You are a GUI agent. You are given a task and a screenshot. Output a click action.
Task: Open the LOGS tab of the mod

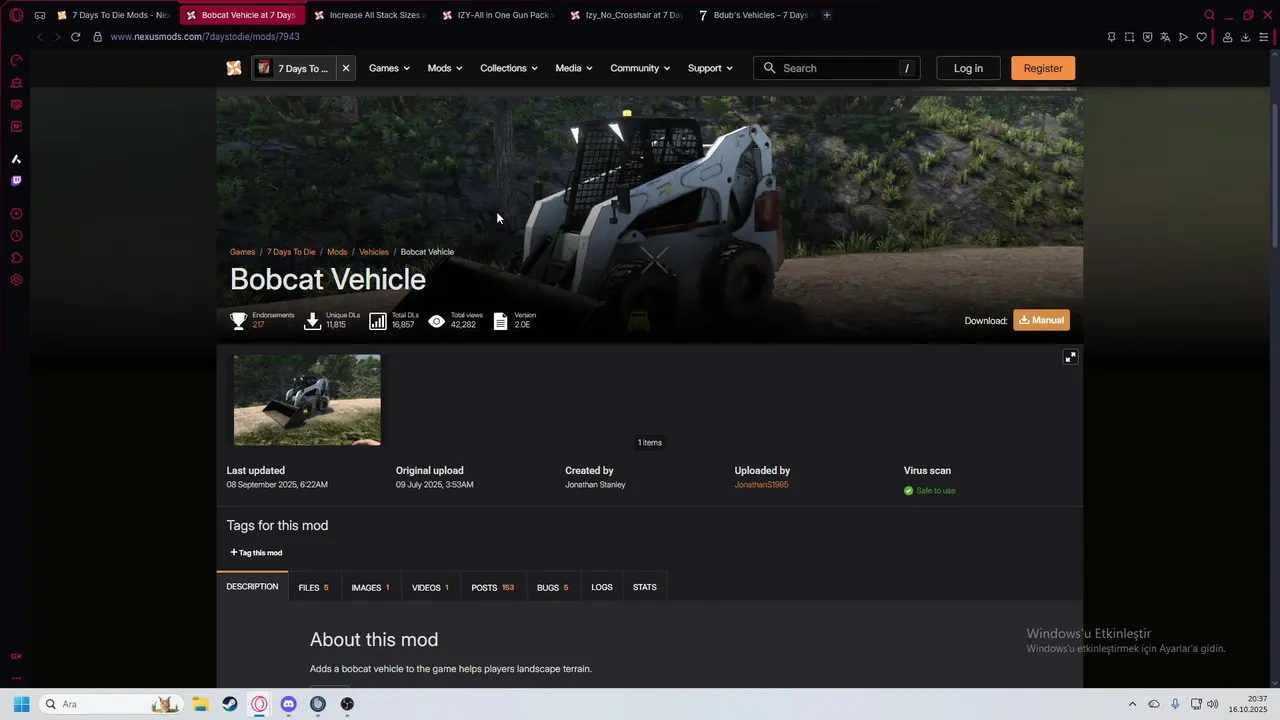point(602,587)
